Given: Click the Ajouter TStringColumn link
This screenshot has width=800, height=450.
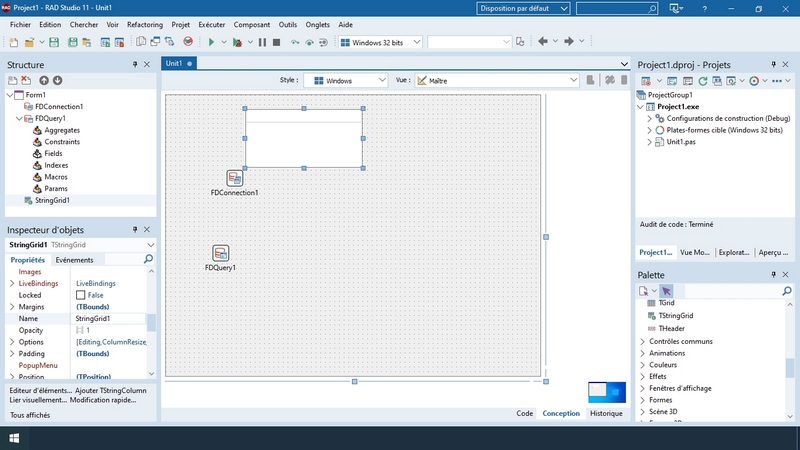Looking at the screenshot, I should [x=111, y=390].
